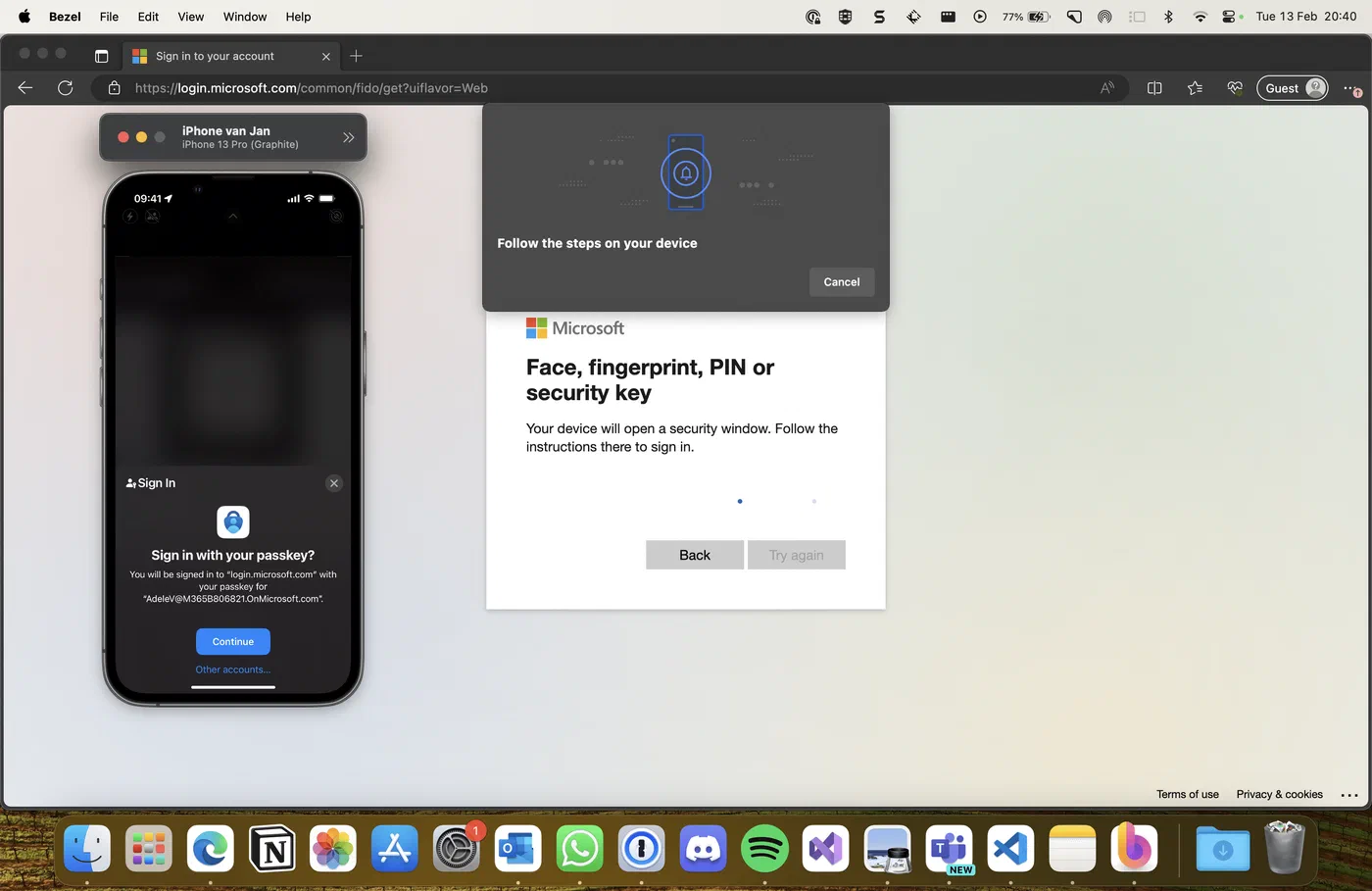Open the Edge favorites icon

(1195, 88)
